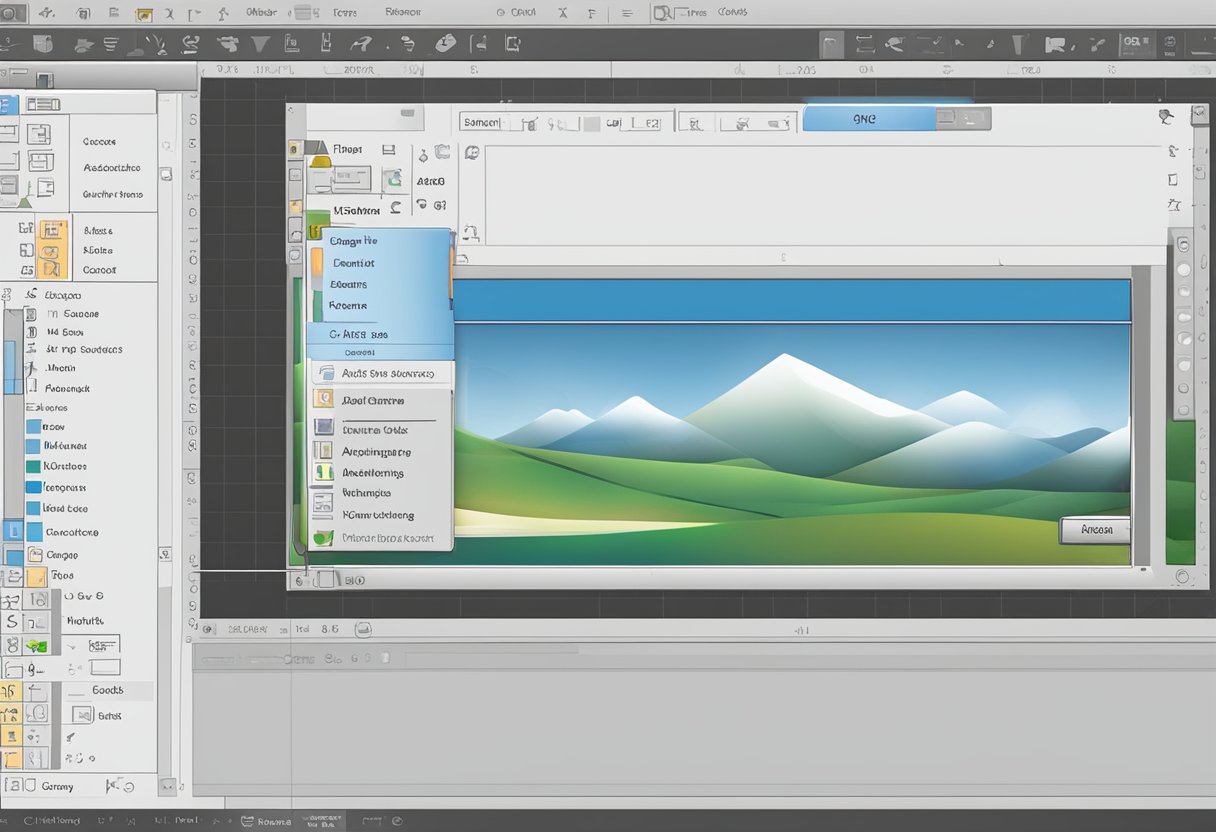Click the arrow icon at top right of dialog

[x=1166, y=117]
